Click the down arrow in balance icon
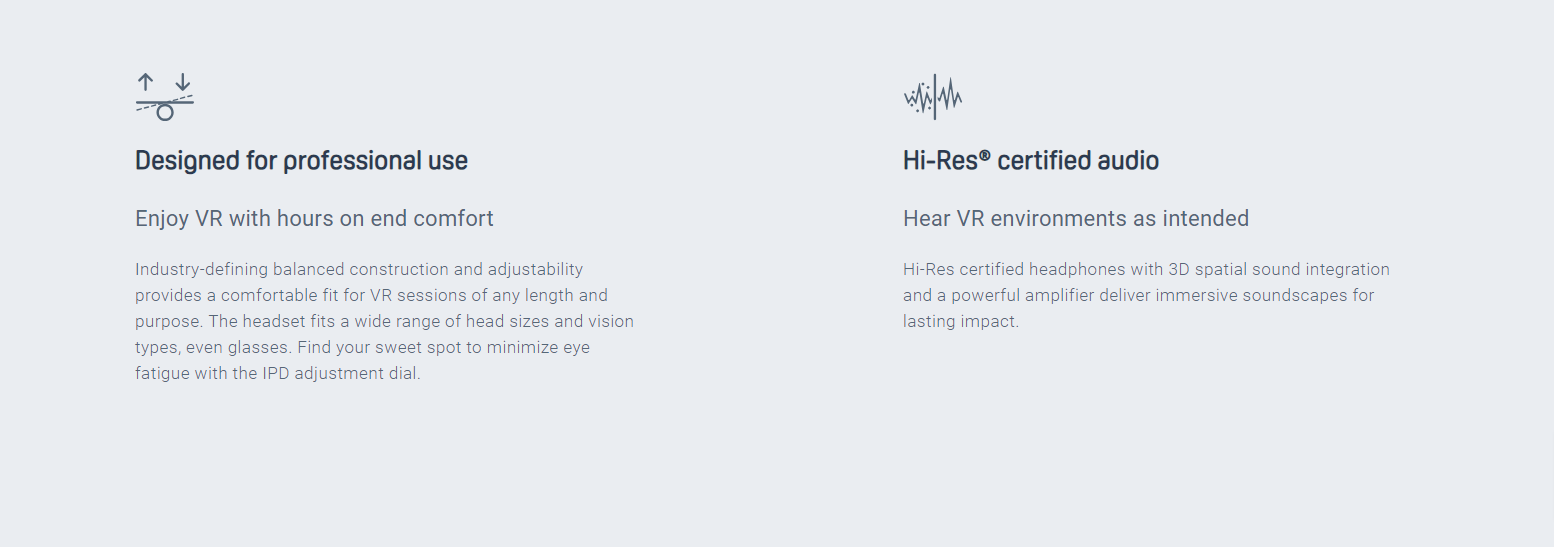 [x=183, y=83]
